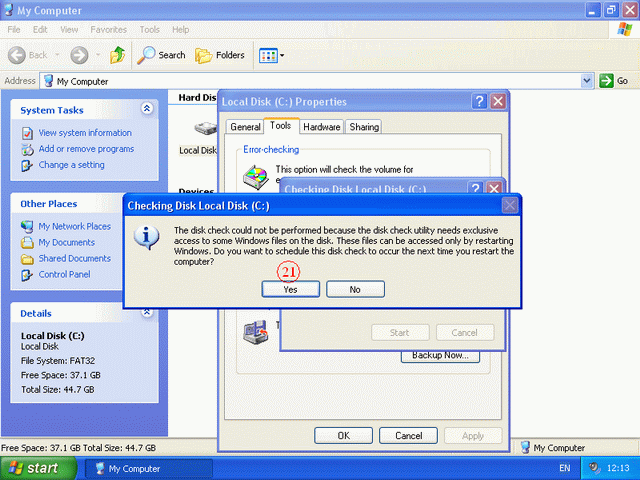Click the Windows logo throbber icon
This screenshot has height=480, width=640.
(x=624, y=29)
